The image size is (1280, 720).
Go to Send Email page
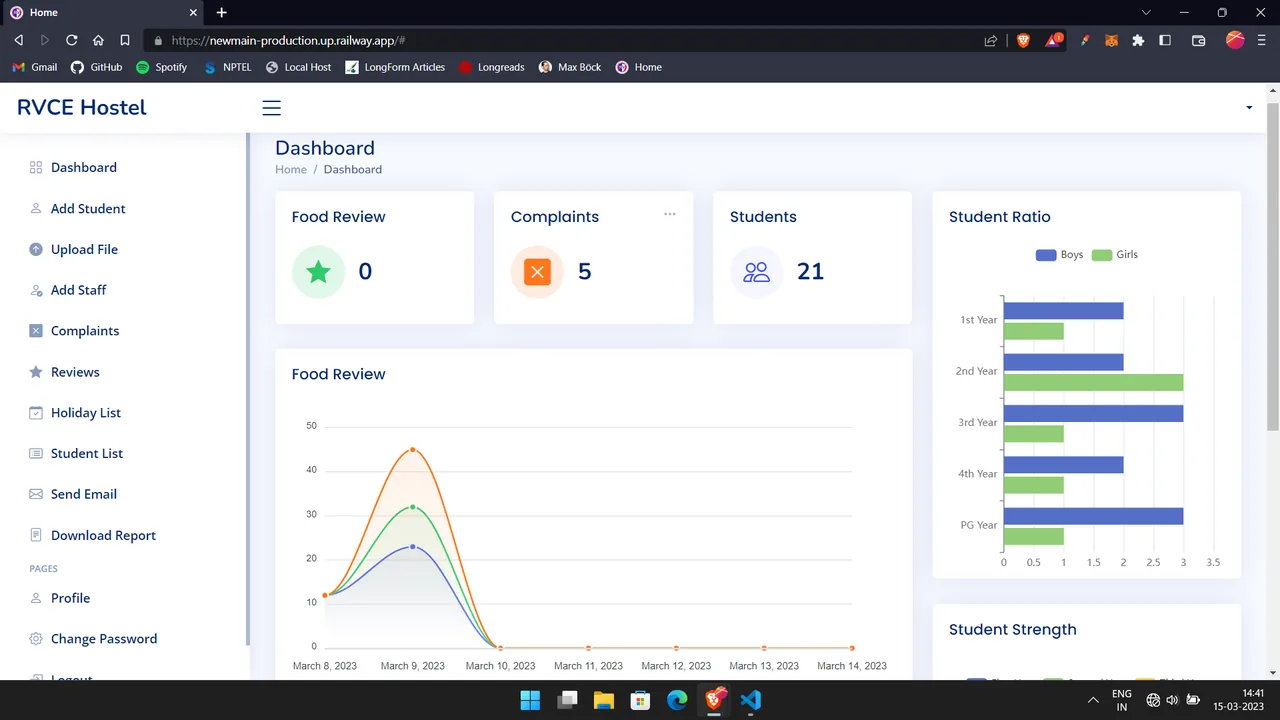tap(84, 494)
